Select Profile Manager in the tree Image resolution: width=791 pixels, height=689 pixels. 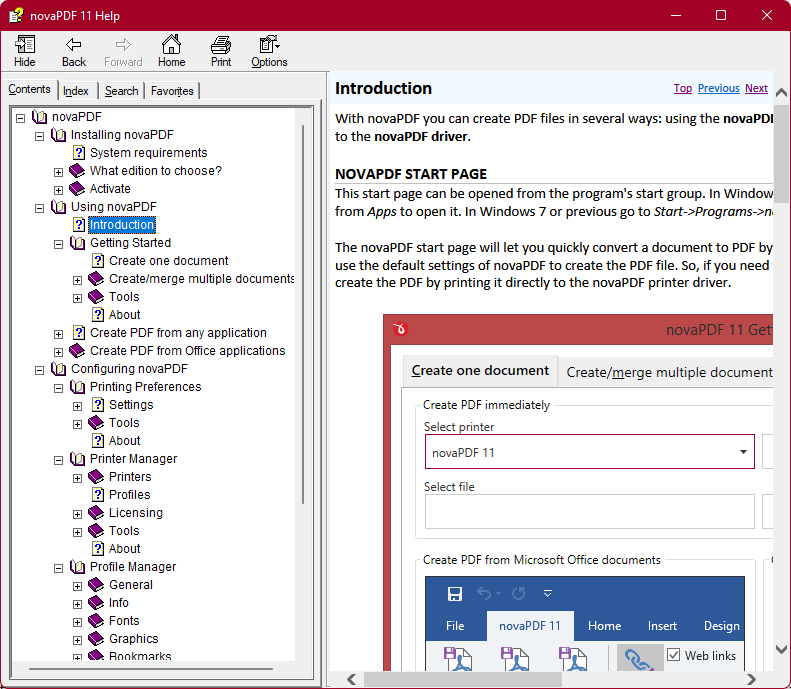coord(133,567)
